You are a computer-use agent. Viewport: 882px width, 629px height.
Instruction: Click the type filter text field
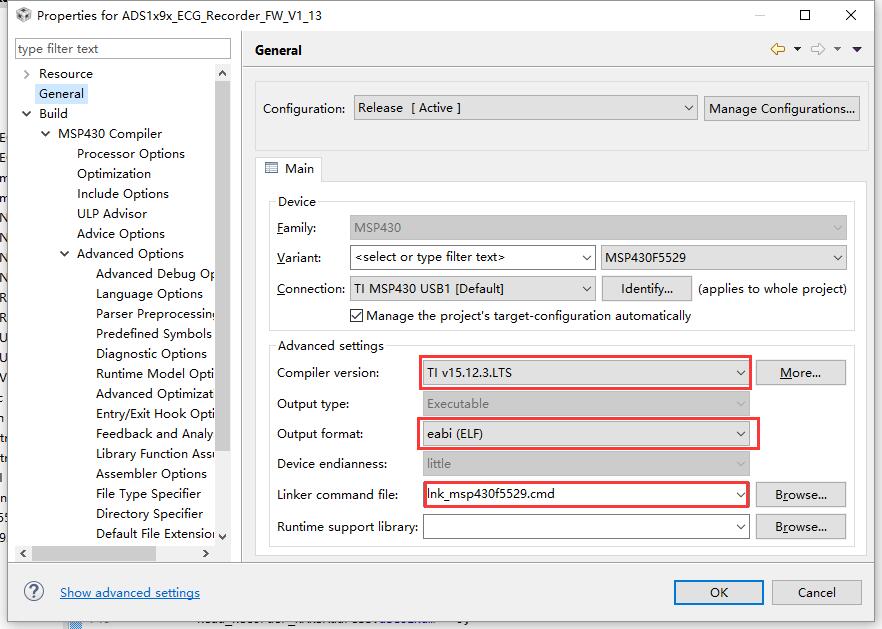[x=122, y=48]
